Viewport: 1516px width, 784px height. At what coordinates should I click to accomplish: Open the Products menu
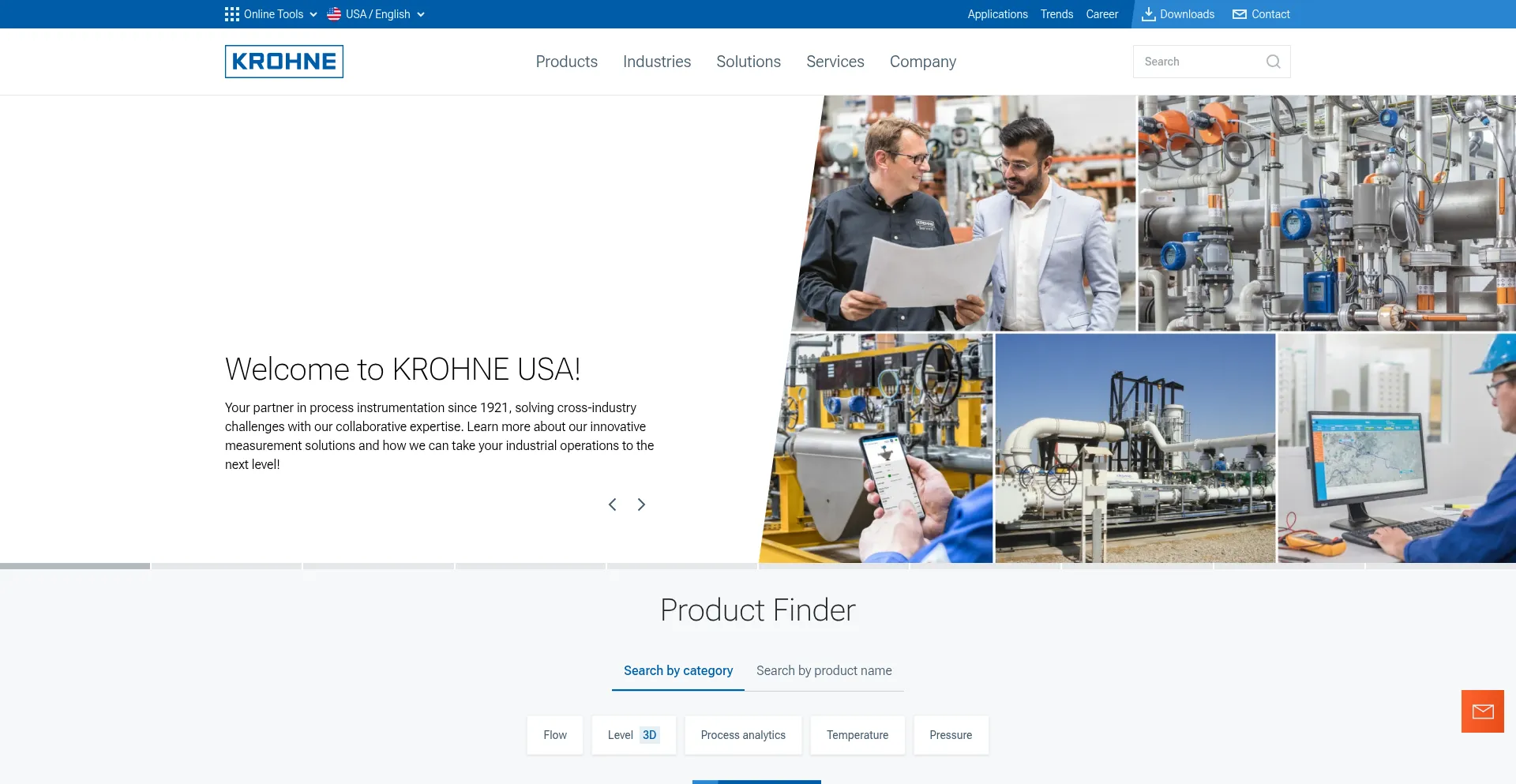567,62
